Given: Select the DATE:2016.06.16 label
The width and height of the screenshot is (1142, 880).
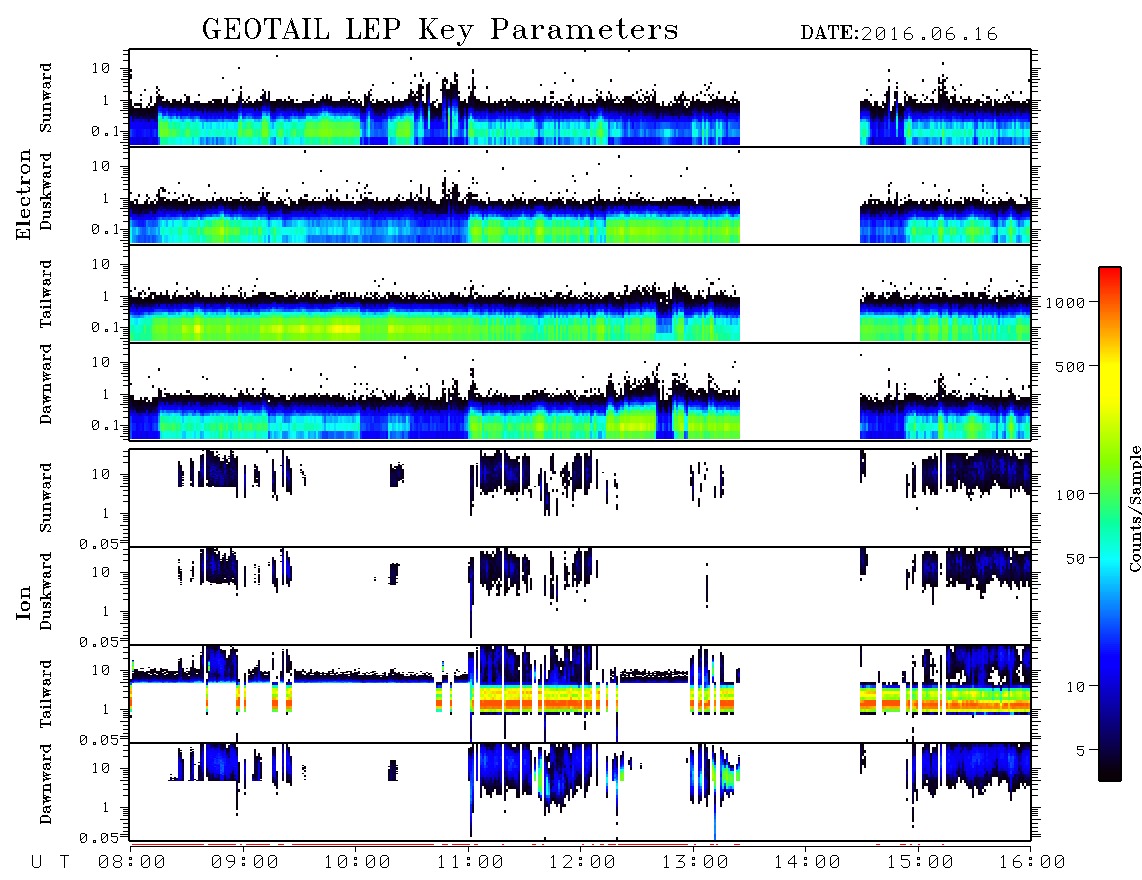Looking at the screenshot, I should pyautogui.click(x=899, y=34).
